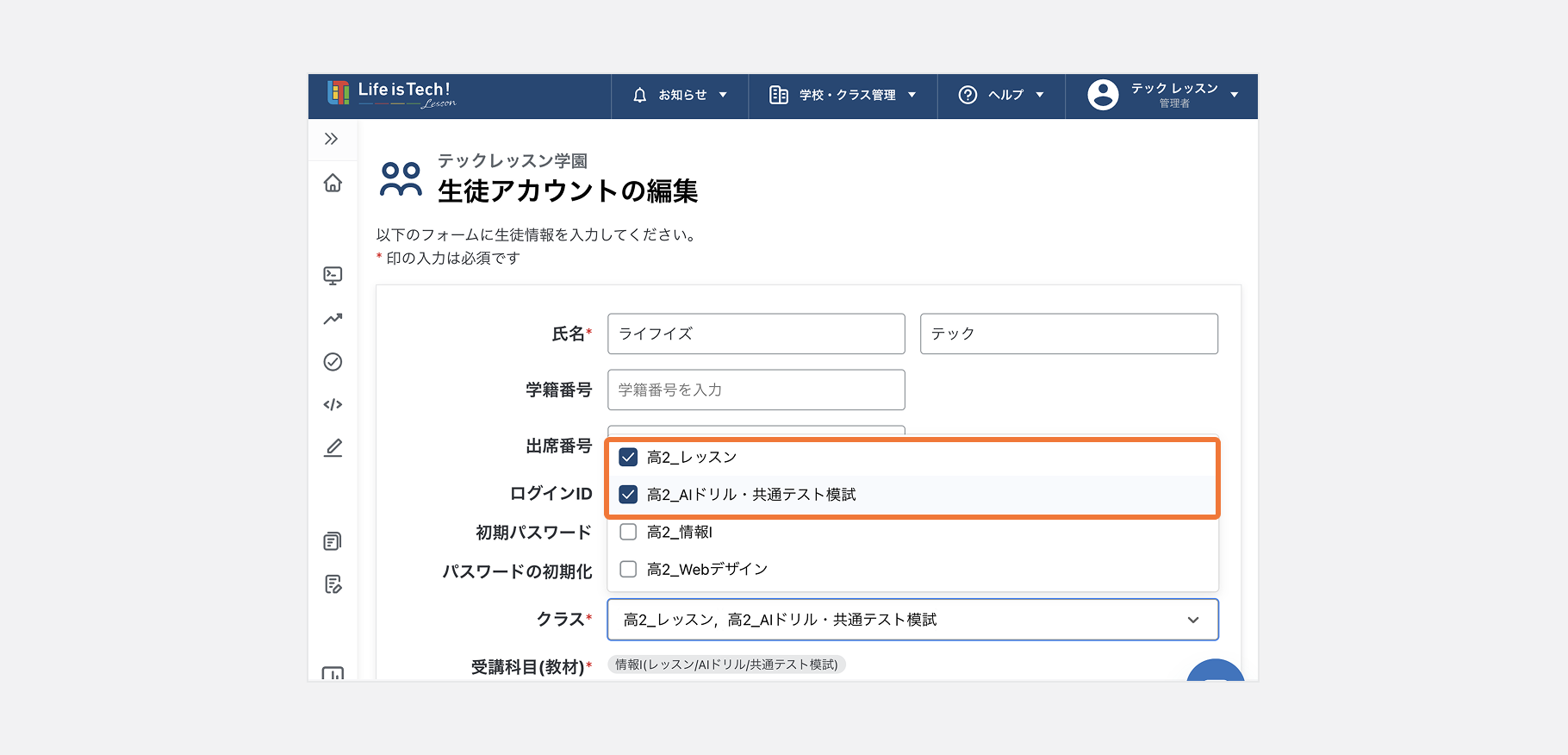This screenshot has width=1568, height=755.
Task: Expand the sidebar with double chevron icon
Action: pos(331,139)
